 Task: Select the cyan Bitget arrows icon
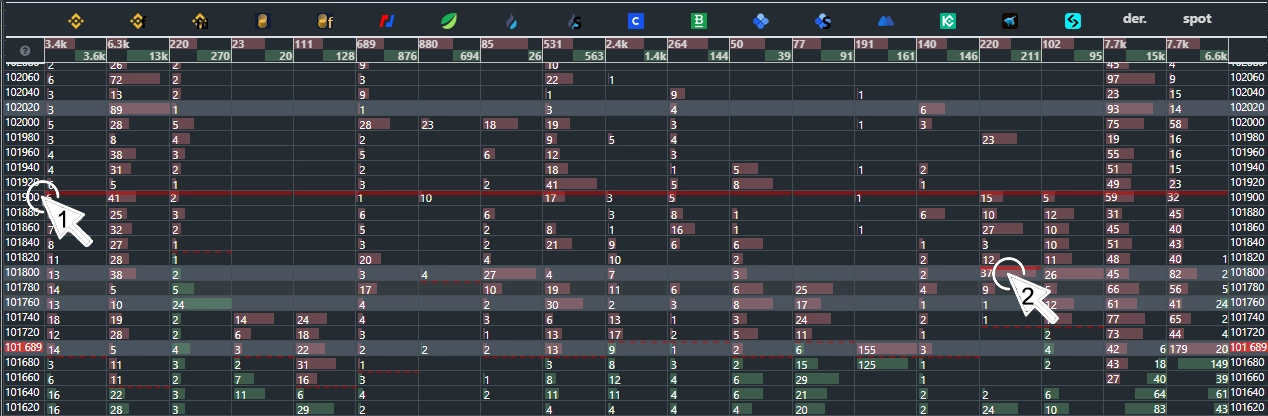tap(1073, 20)
